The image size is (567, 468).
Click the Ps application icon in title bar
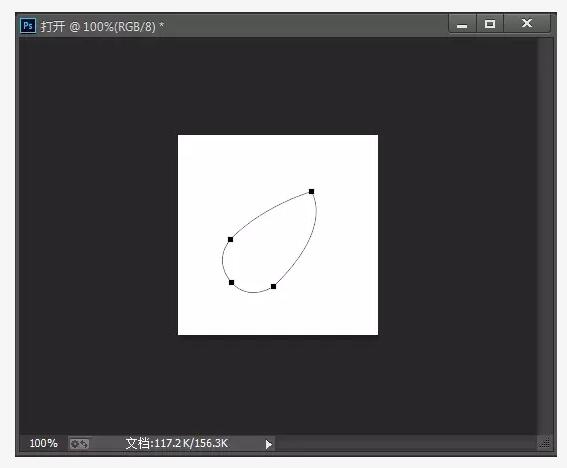point(28,26)
